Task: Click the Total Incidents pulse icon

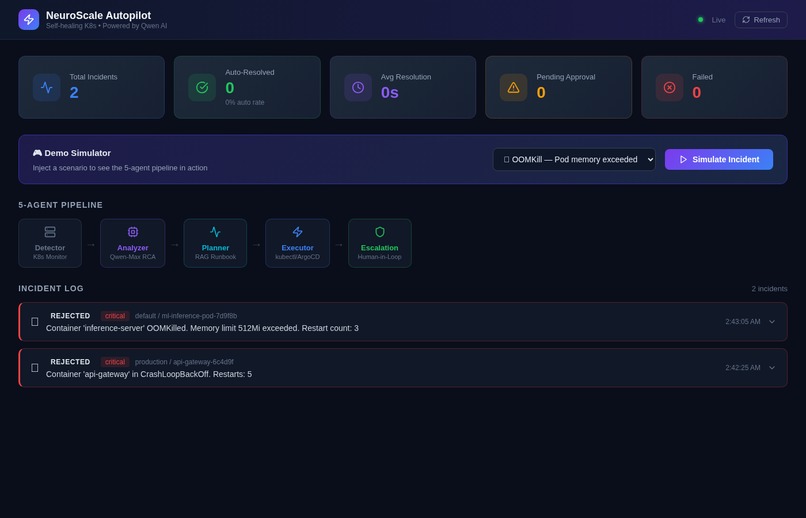Action: coord(47,87)
